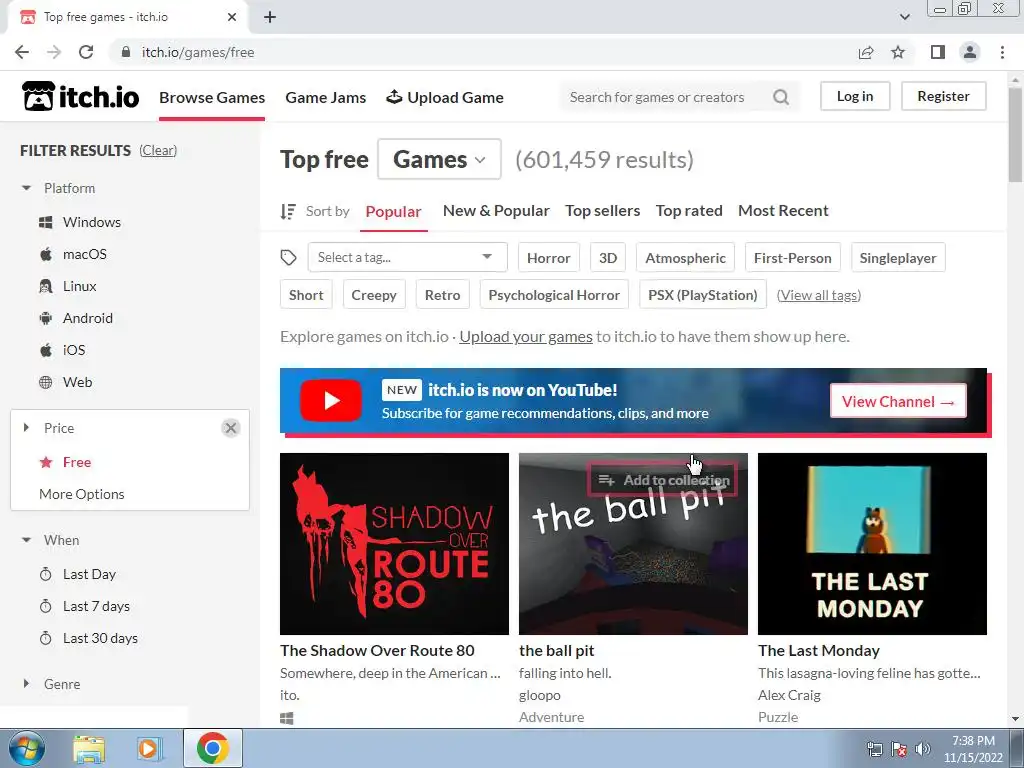
Task: Click the Last 7 days clock icon
Action: [x=46, y=607]
